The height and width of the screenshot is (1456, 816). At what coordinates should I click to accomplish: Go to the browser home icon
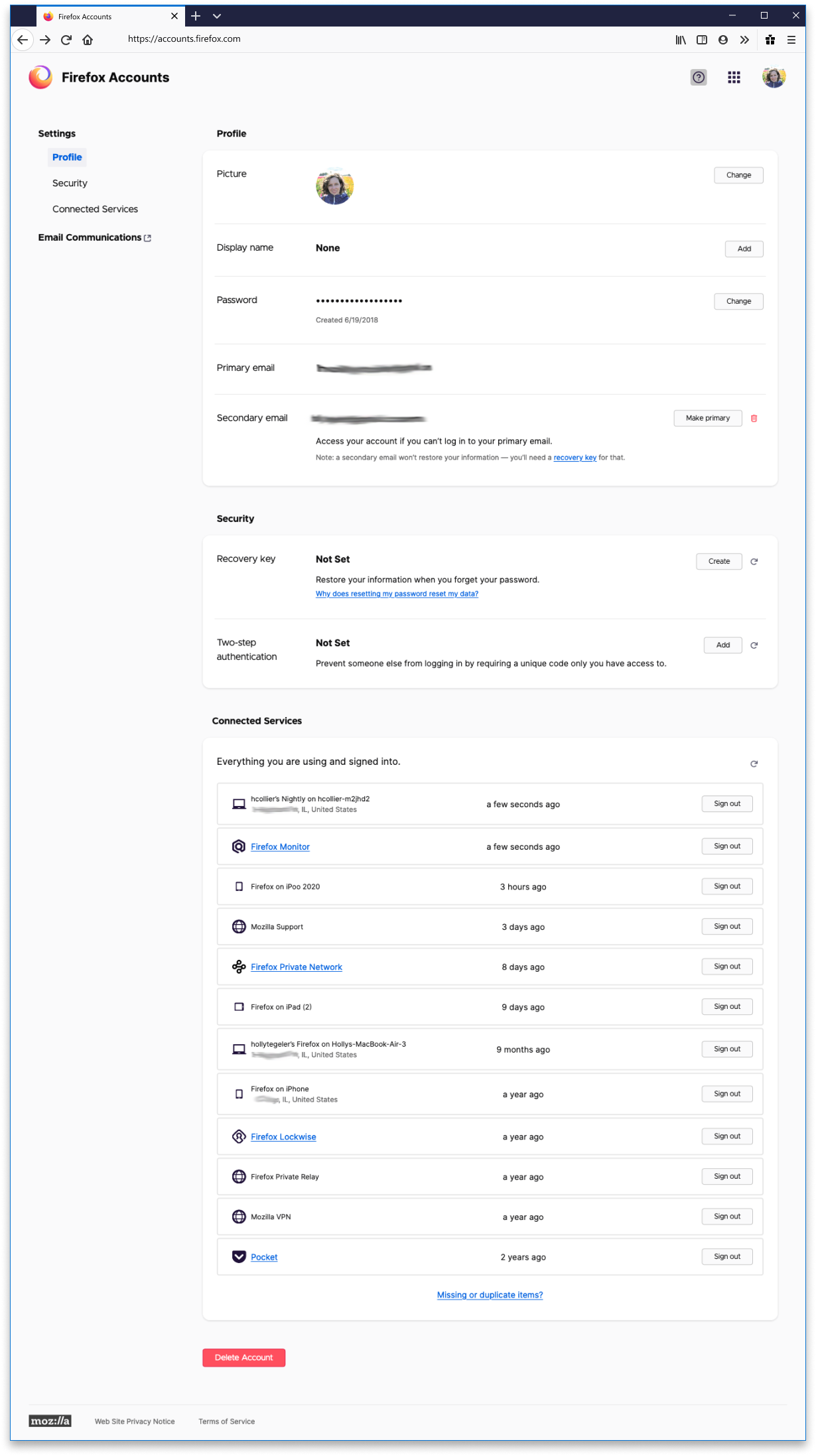(88, 40)
